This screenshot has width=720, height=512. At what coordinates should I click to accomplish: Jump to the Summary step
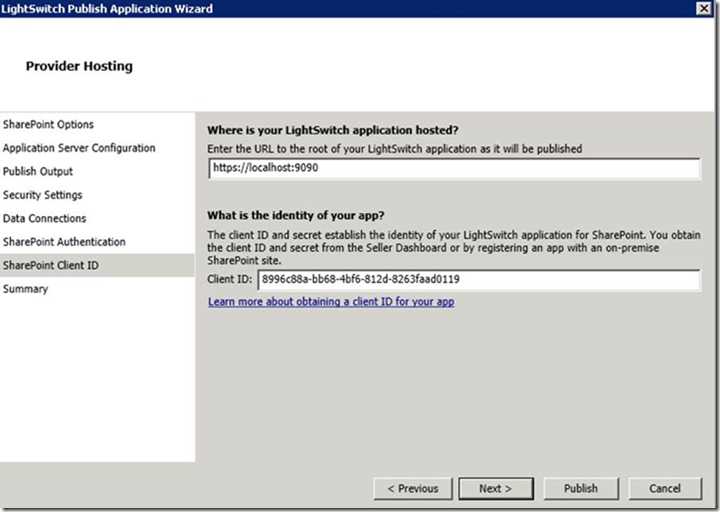click(x=25, y=289)
